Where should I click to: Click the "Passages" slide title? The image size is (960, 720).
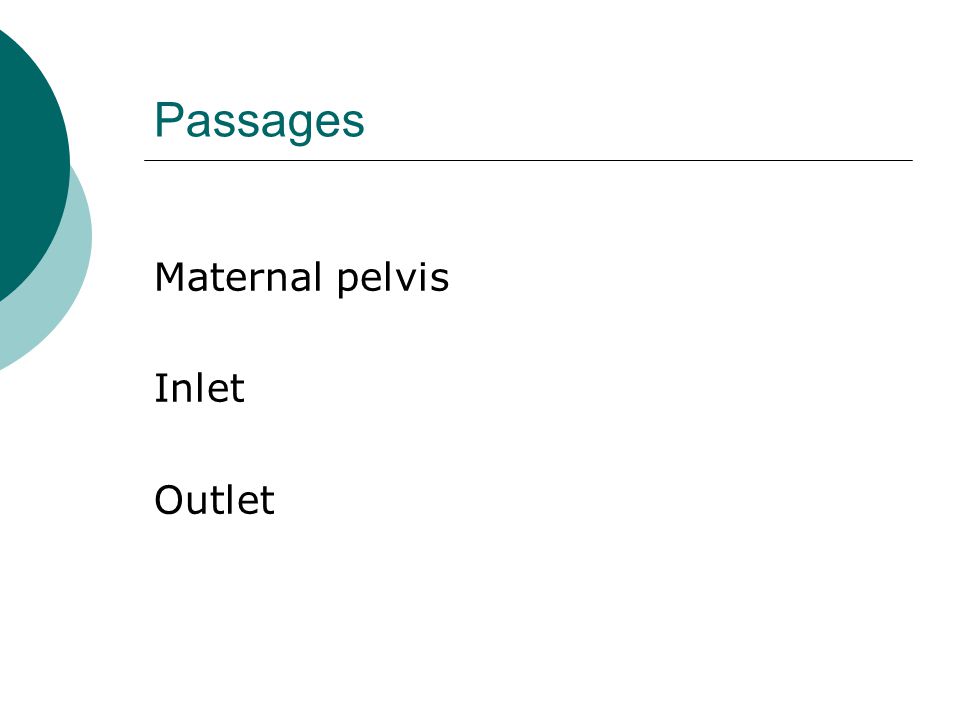(x=260, y=122)
